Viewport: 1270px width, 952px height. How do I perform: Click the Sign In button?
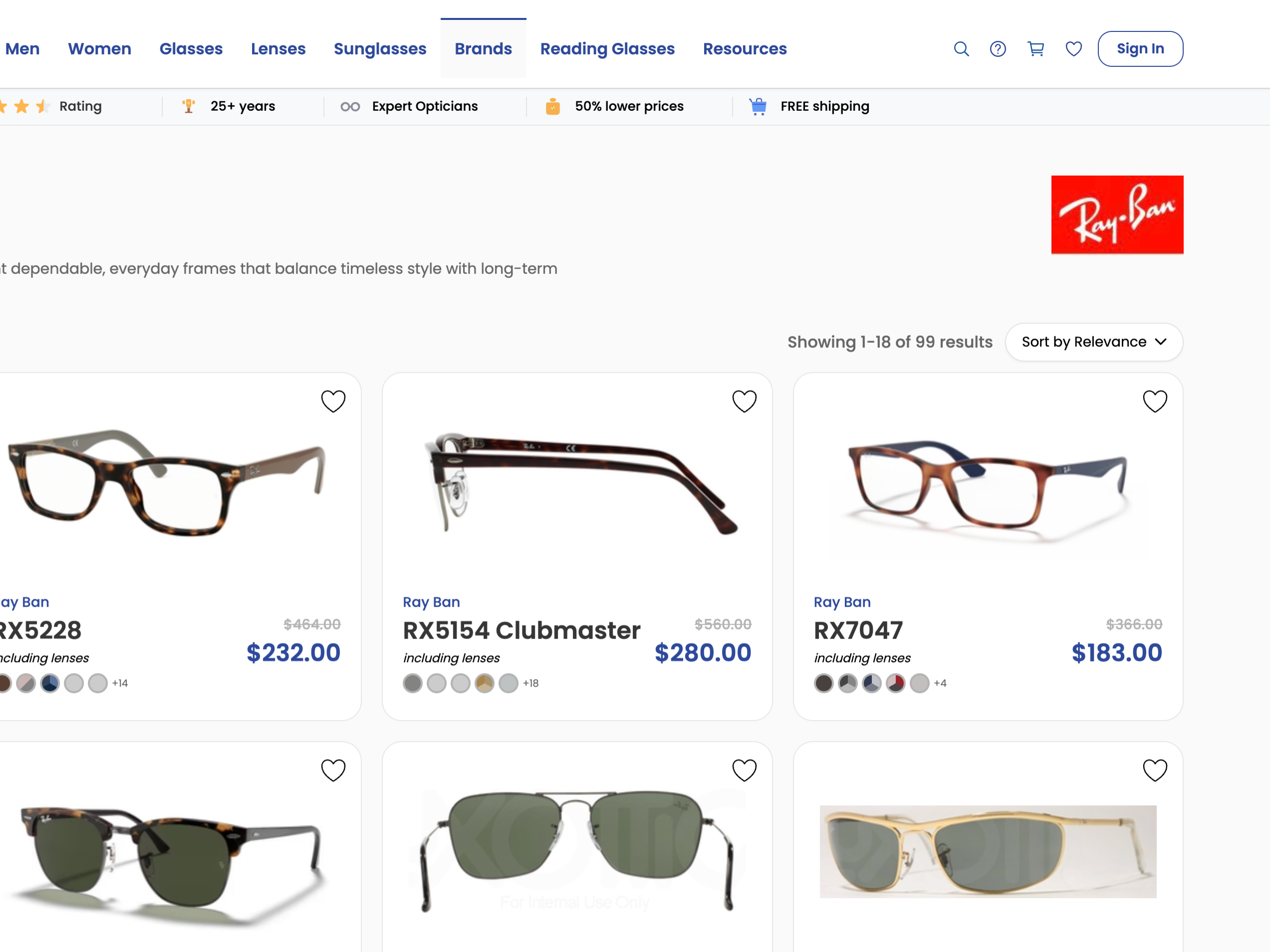(1140, 49)
